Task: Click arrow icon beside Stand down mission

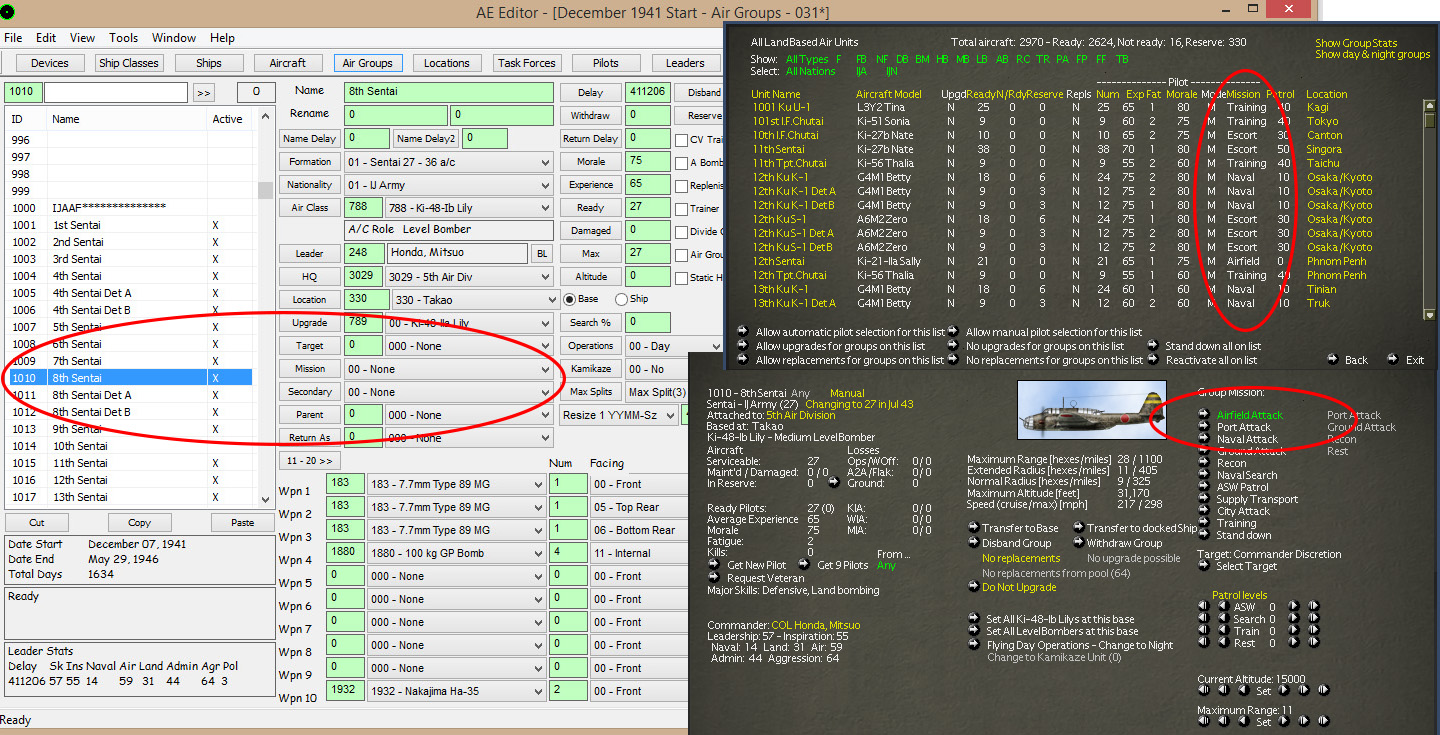Action: click(x=1204, y=535)
